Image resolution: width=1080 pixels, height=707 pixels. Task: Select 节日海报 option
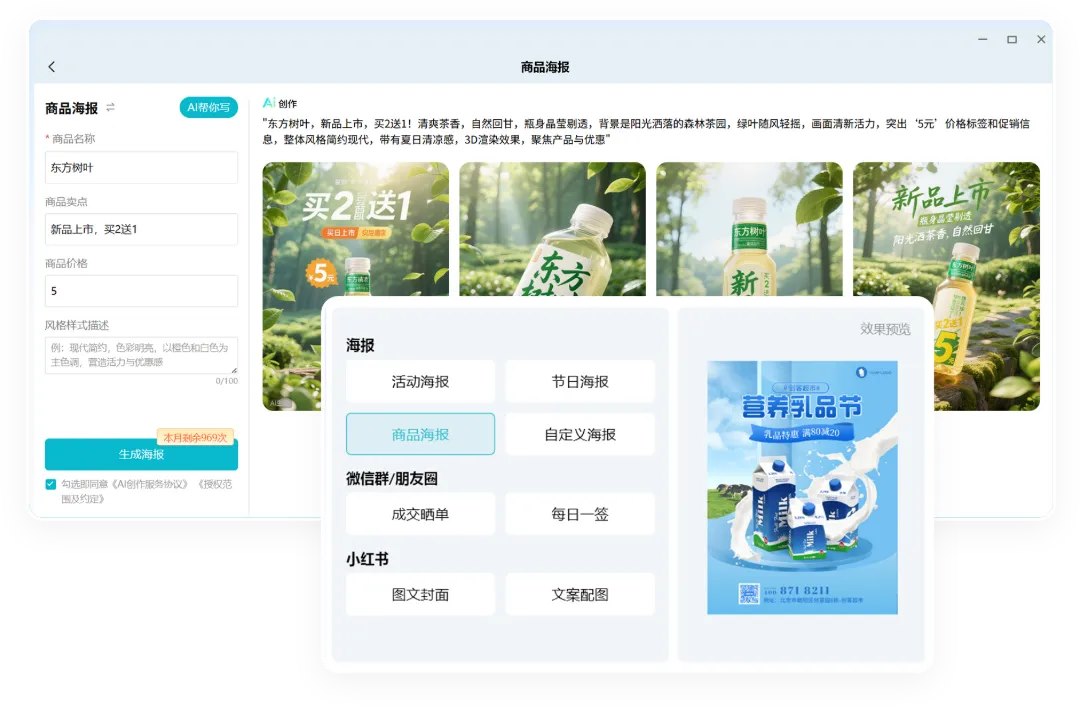(x=580, y=382)
